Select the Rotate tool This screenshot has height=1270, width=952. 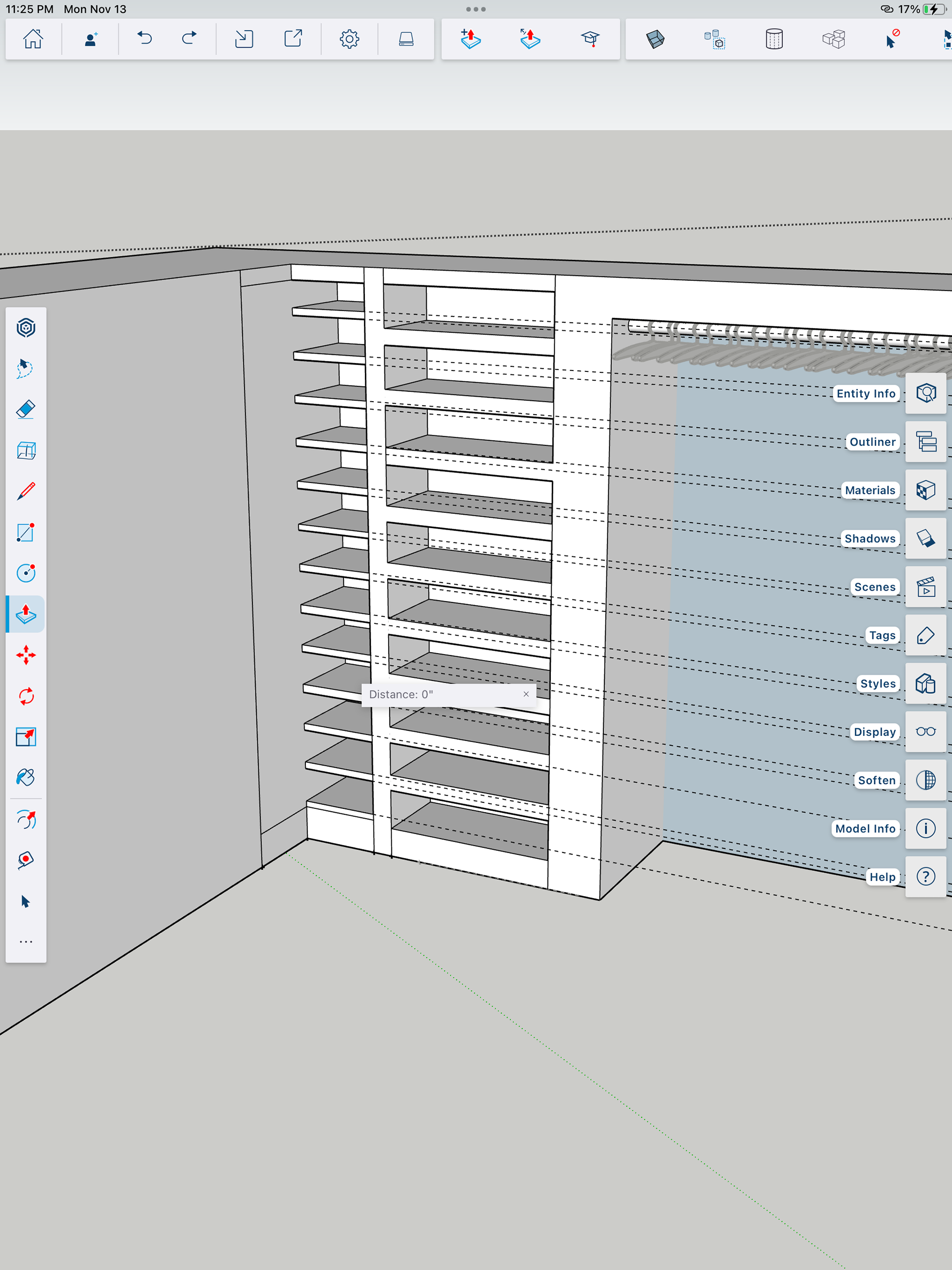26,696
